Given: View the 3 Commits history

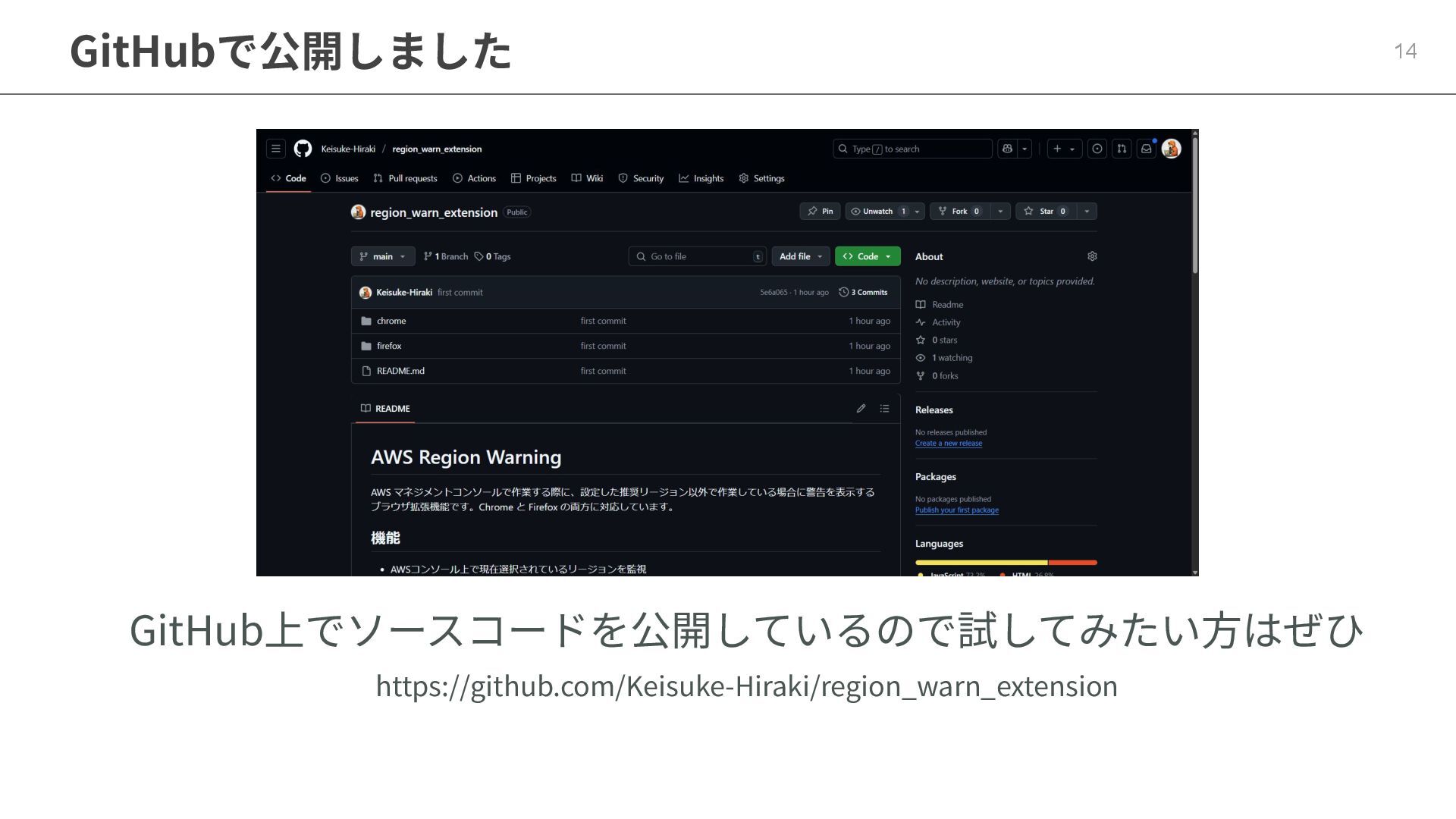Looking at the screenshot, I should (x=863, y=292).
